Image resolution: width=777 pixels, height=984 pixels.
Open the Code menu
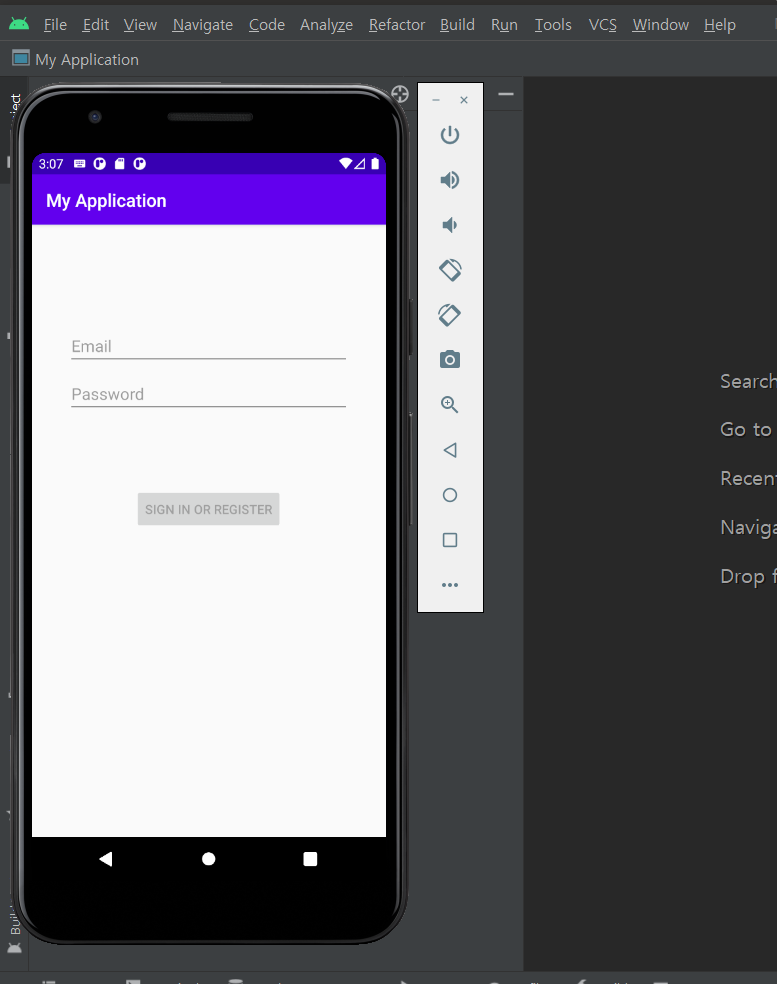[267, 24]
